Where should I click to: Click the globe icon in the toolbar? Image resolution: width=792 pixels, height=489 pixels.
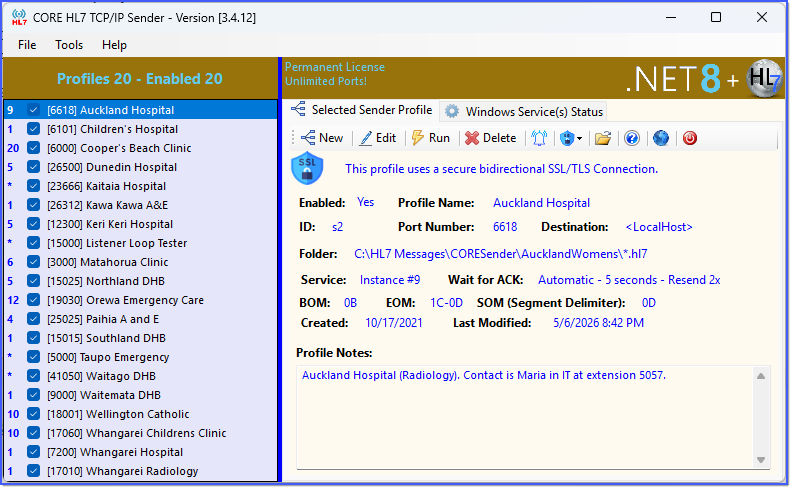point(661,138)
